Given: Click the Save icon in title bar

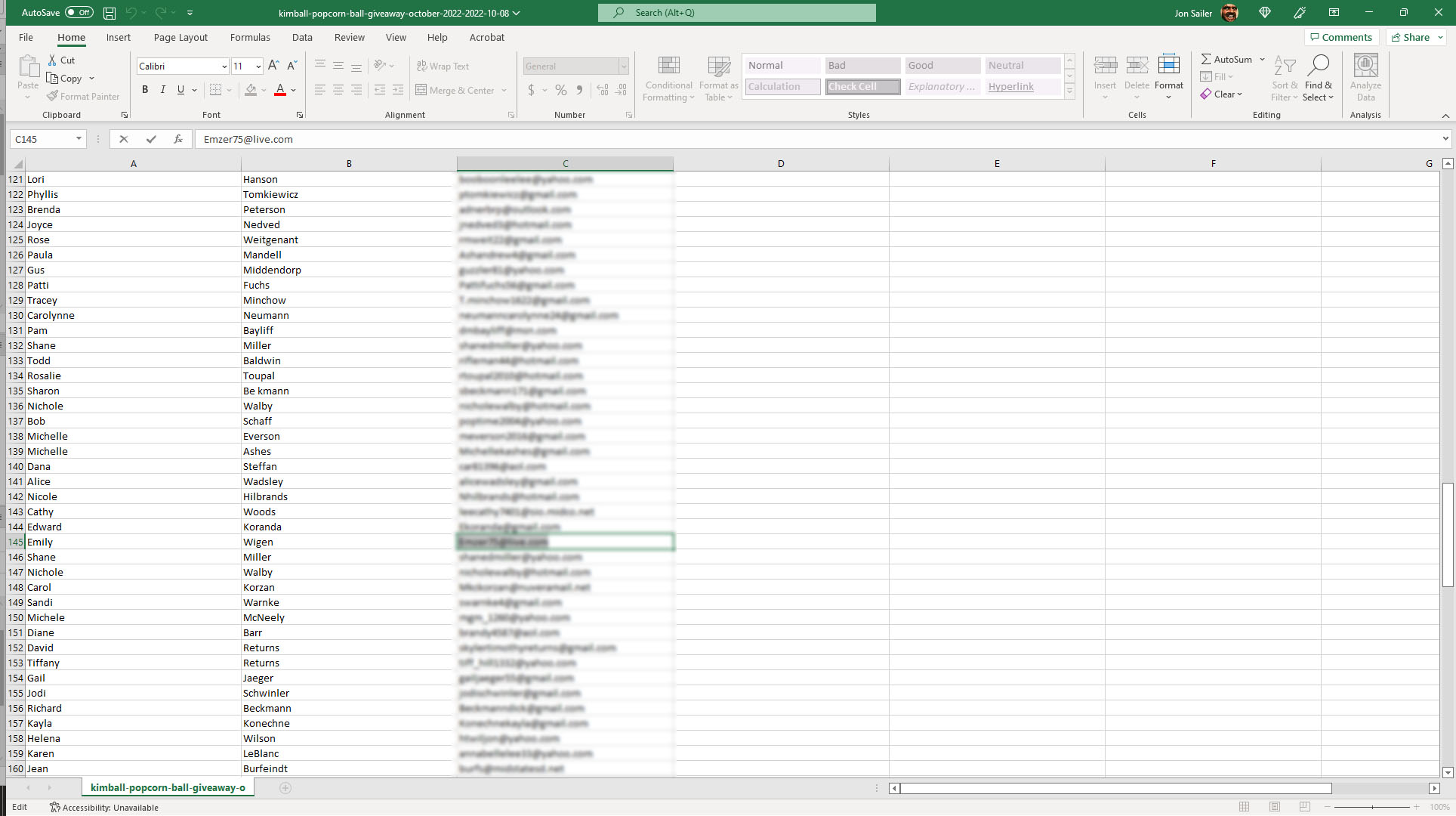Looking at the screenshot, I should (x=110, y=13).
